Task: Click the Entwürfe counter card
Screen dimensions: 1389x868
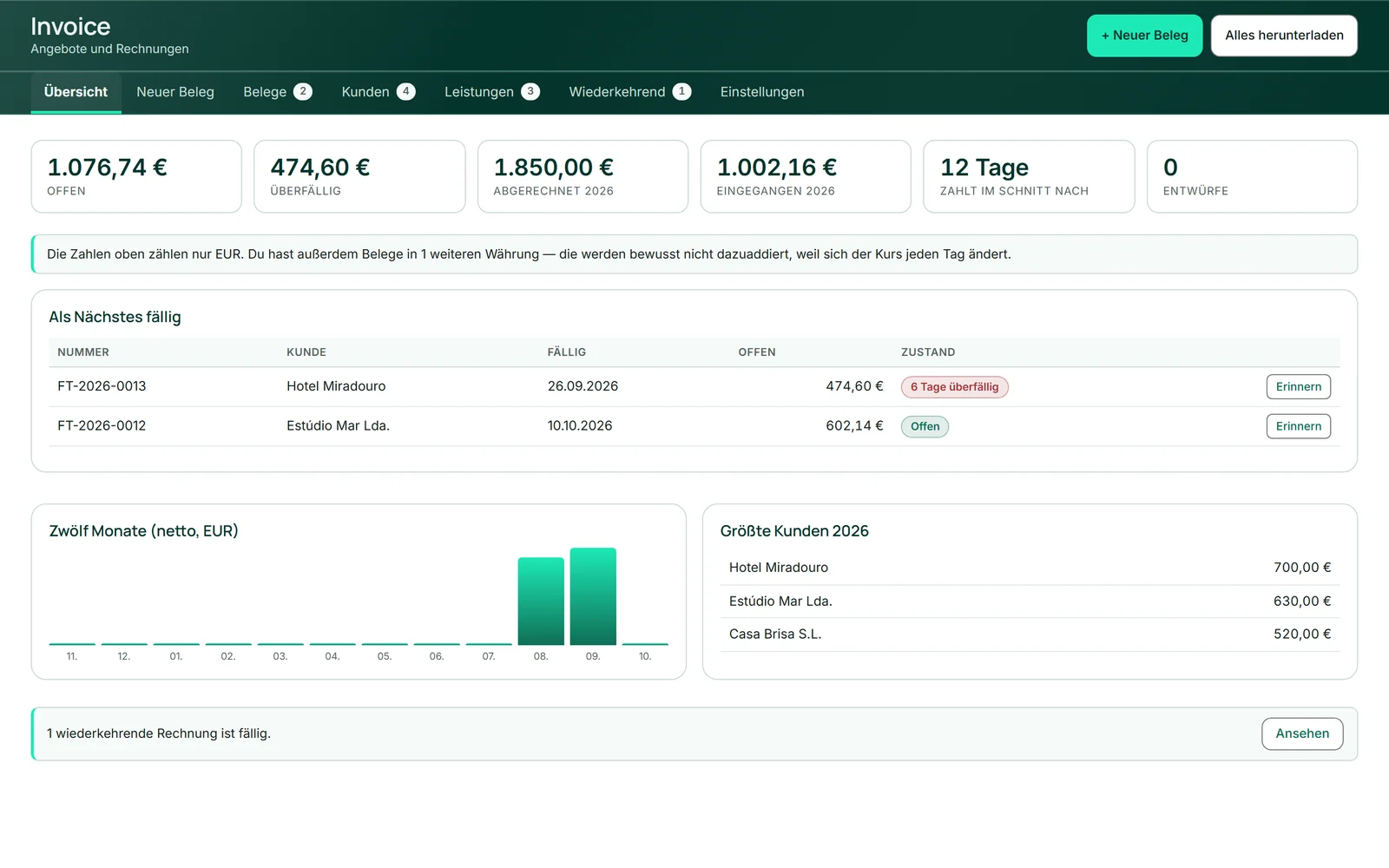Action: [1252, 176]
